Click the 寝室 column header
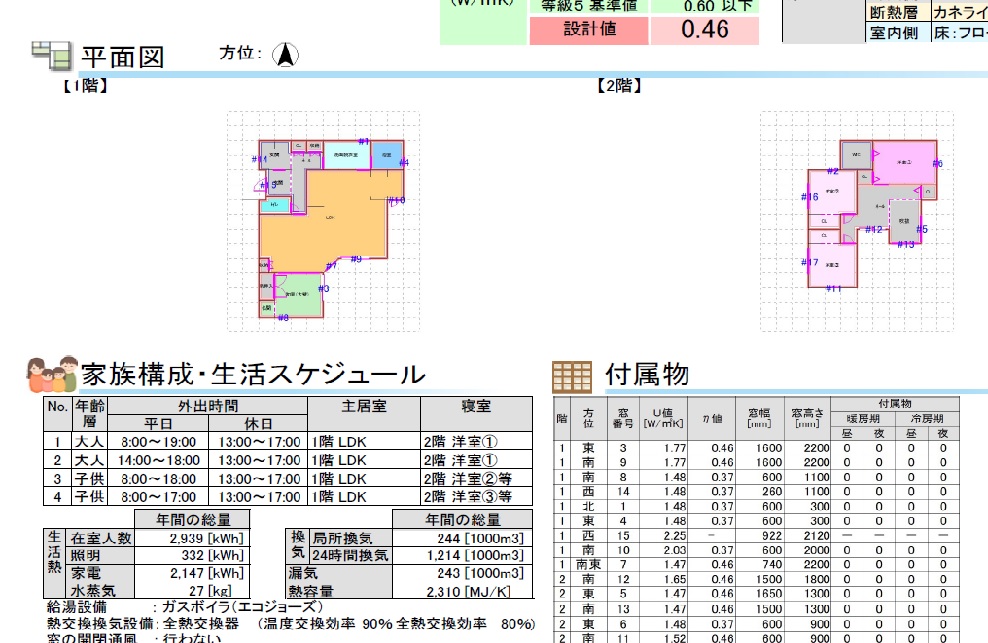 (476, 414)
